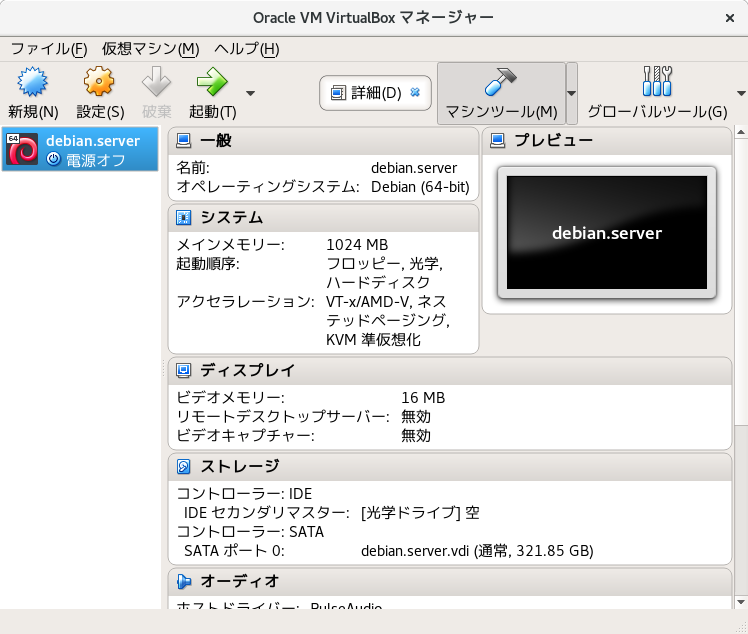Viewport: 748px width, 634px height.
Task: Open the システム section header
Action: tap(323, 218)
